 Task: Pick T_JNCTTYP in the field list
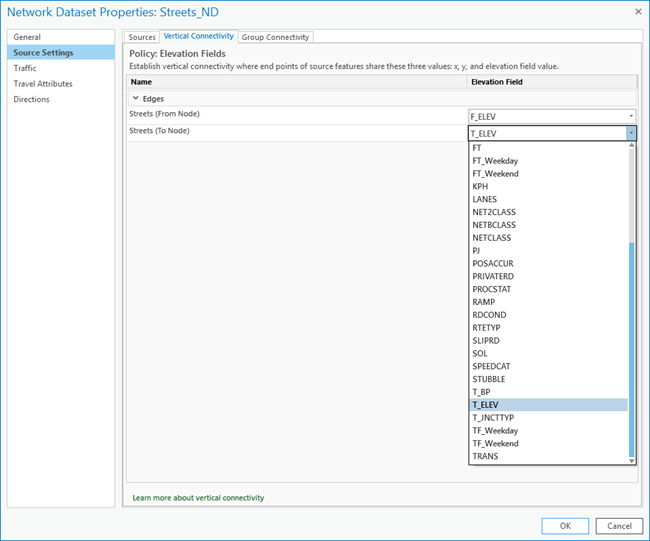pos(492,418)
